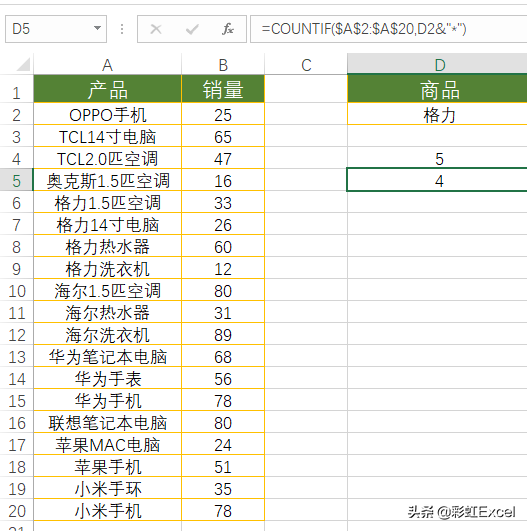Click sales value 35 in column B

tap(223, 489)
